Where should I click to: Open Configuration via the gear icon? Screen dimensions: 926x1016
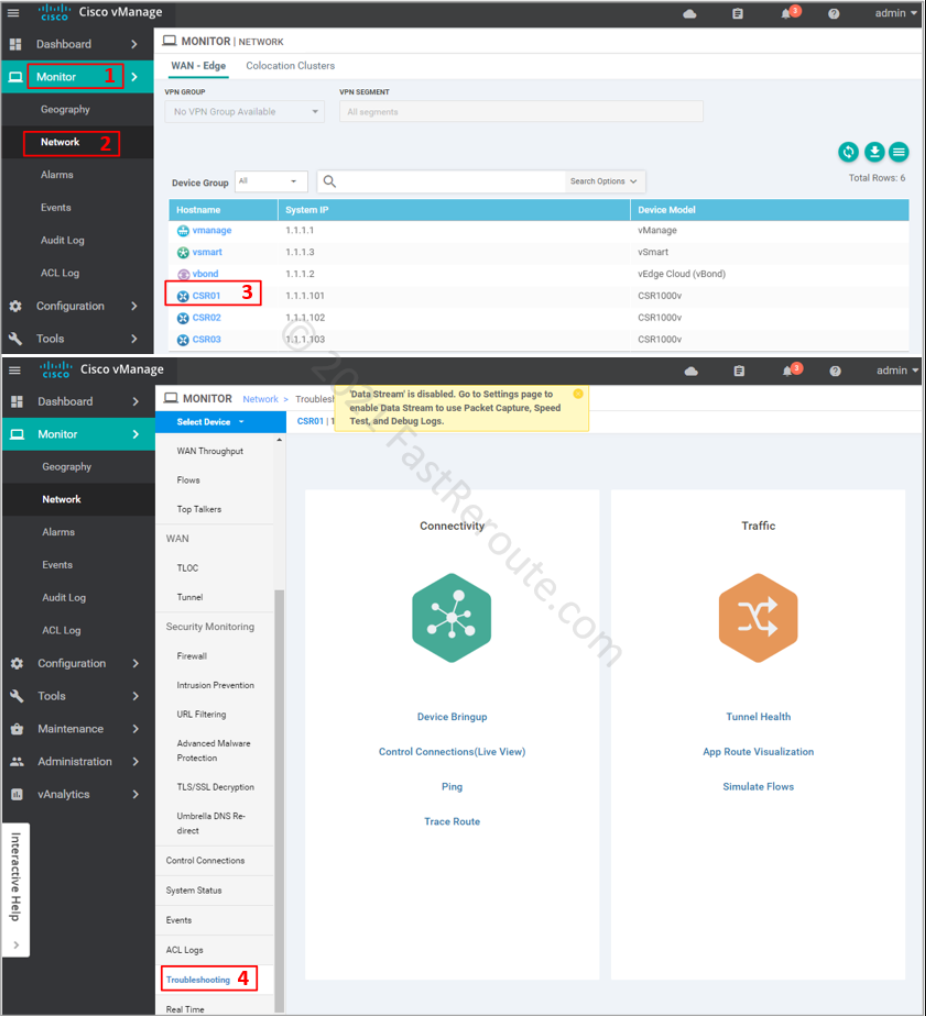click(16, 306)
